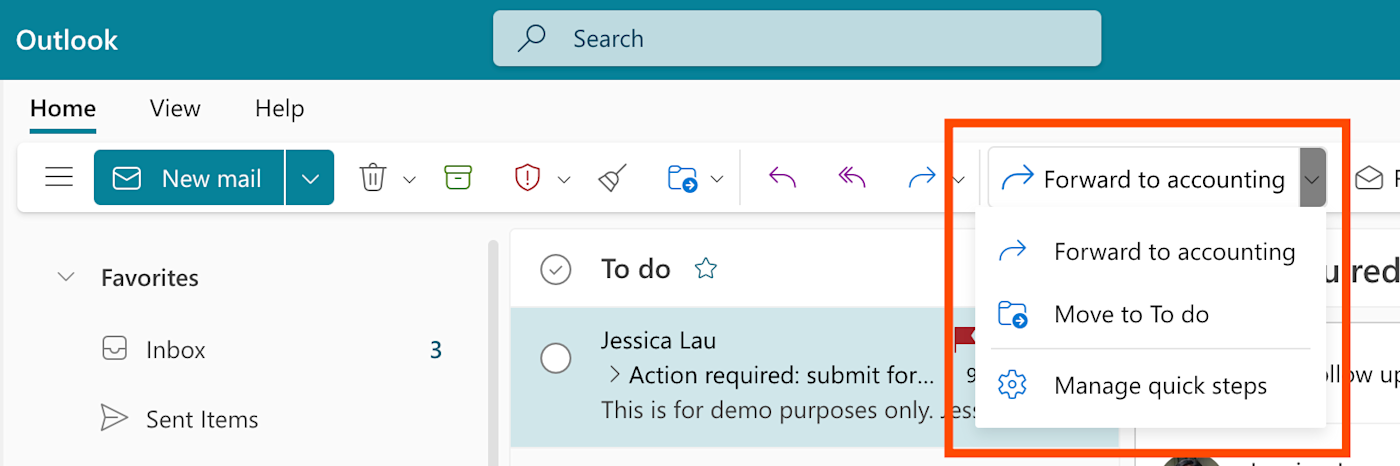Click the gear icon beside Manage quick steps
The width and height of the screenshot is (1400, 466).
coord(1013,385)
